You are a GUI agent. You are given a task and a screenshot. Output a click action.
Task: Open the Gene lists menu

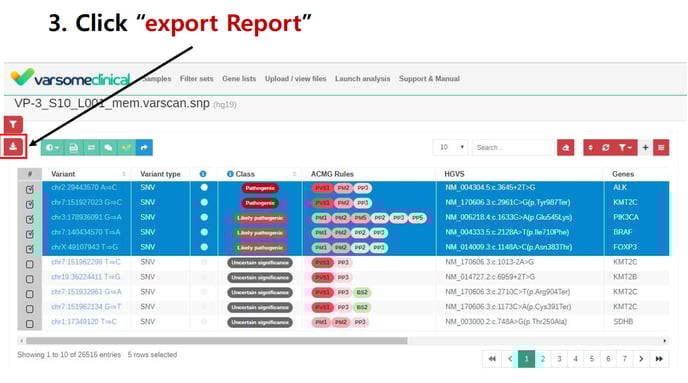pyautogui.click(x=239, y=79)
